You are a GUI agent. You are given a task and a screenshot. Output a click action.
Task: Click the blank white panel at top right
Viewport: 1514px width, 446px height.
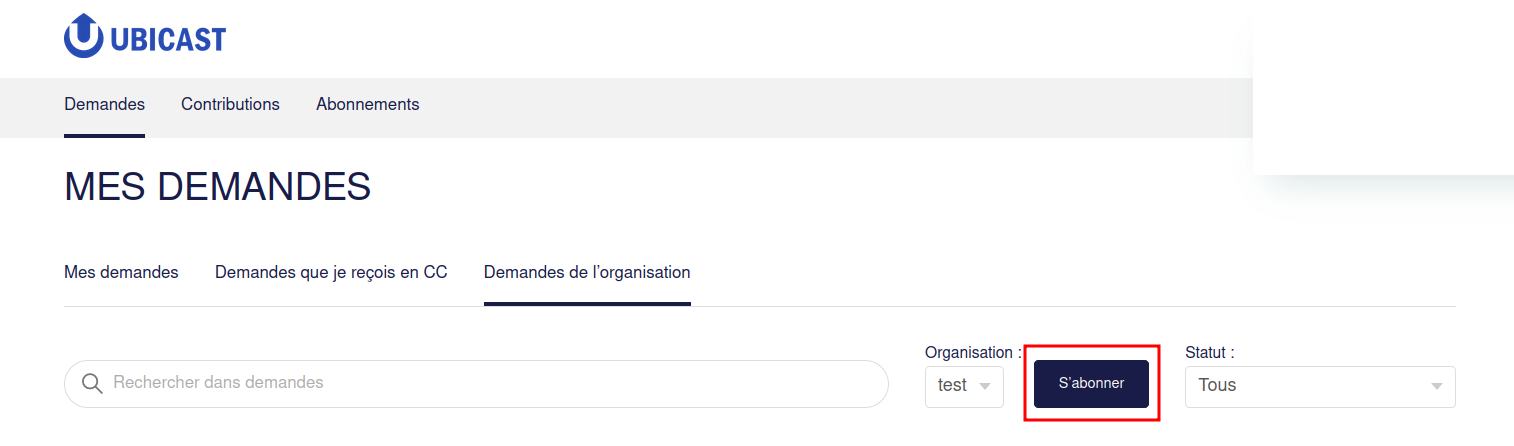click(1383, 88)
